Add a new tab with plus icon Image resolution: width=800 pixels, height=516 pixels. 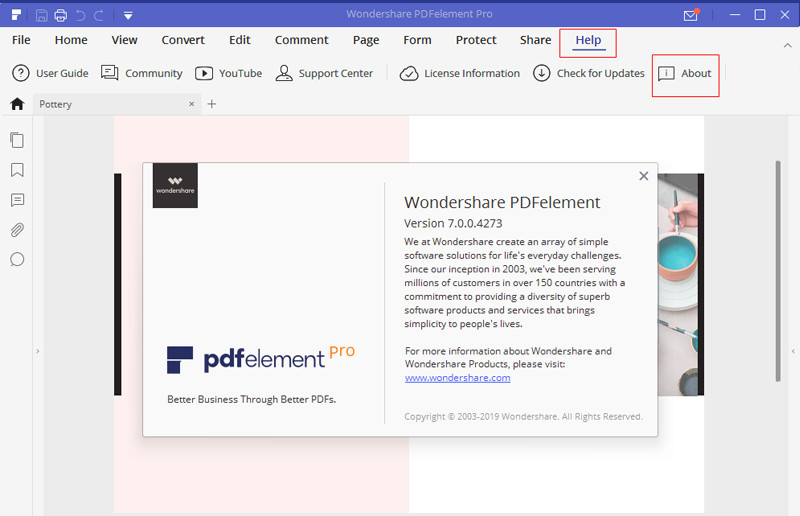[212, 104]
